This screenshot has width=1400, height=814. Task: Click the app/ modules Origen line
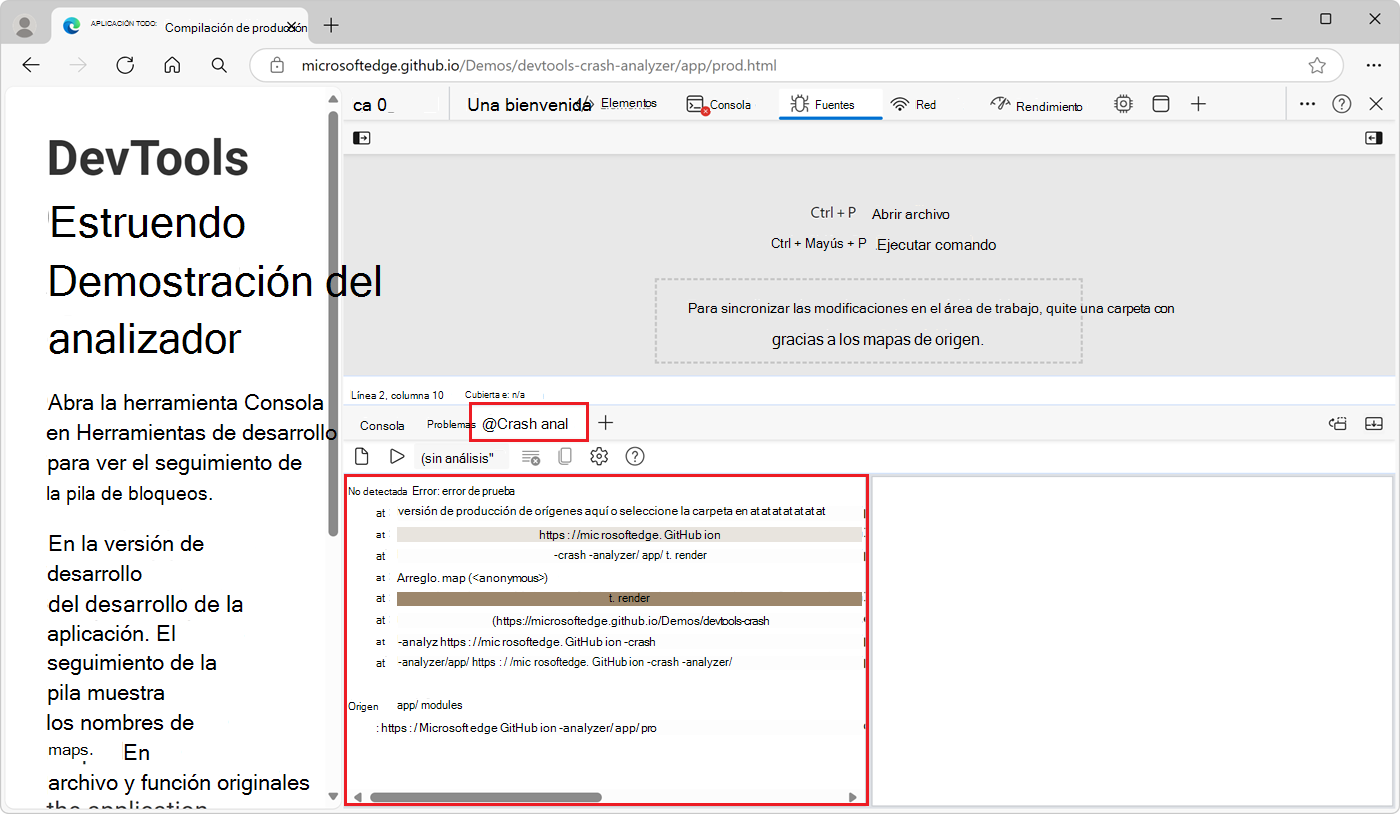[x=429, y=705]
